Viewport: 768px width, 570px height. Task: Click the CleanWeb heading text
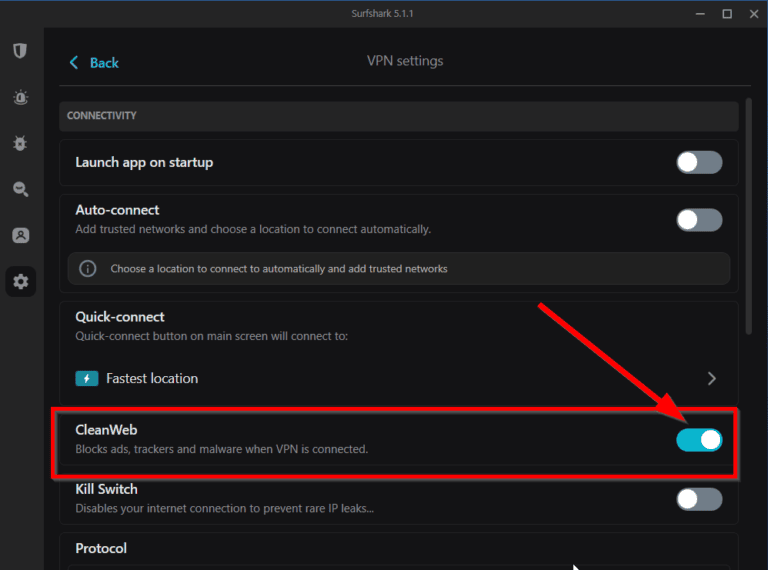(x=106, y=430)
